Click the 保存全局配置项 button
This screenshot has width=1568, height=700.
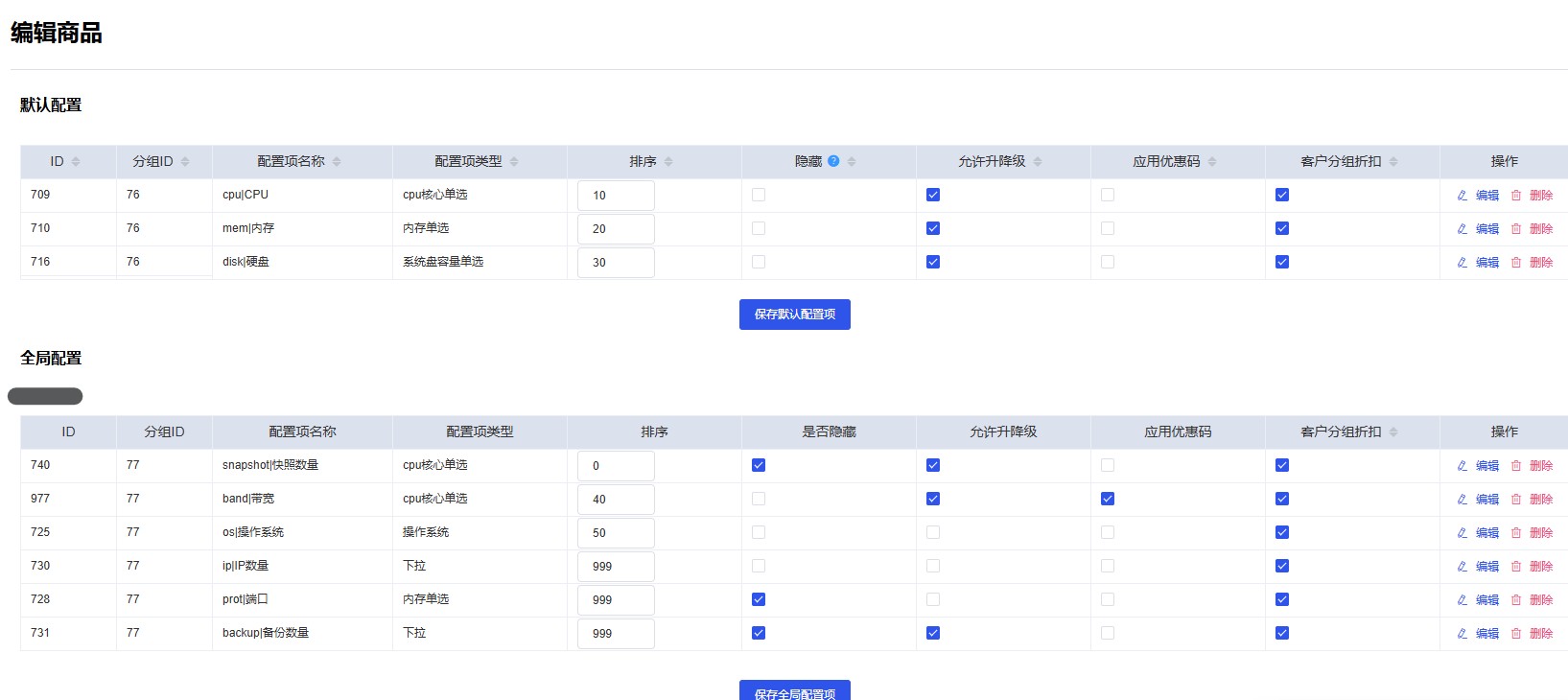click(x=794, y=691)
